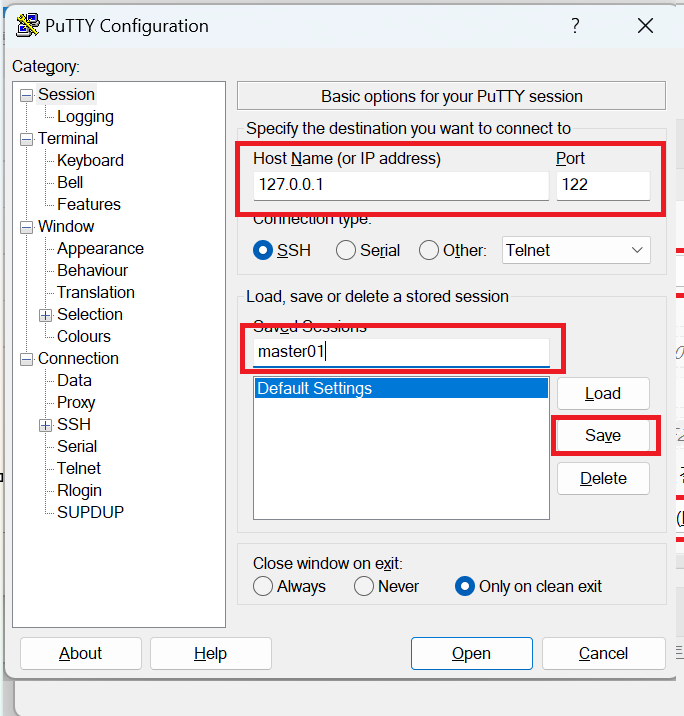Open the Proxy settings category
The image size is (684, 716).
(x=76, y=403)
